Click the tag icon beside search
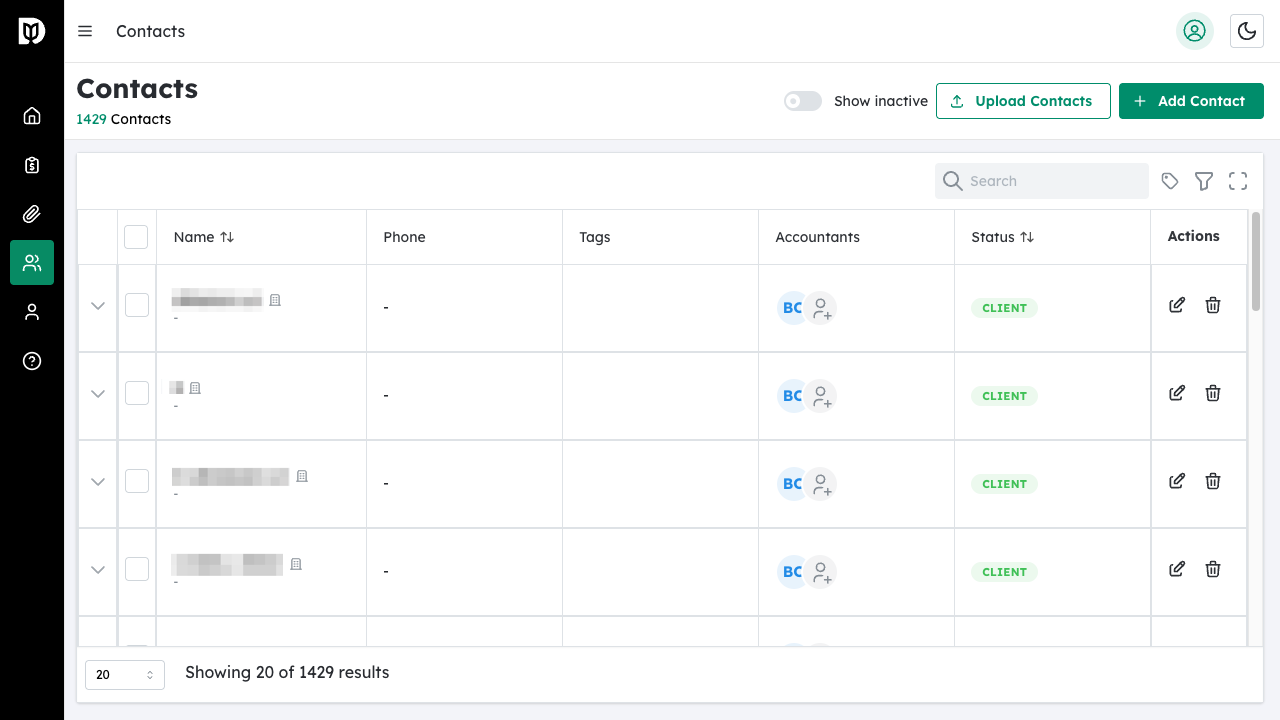This screenshot has height=720, width=1280. tap(1170, 181)
